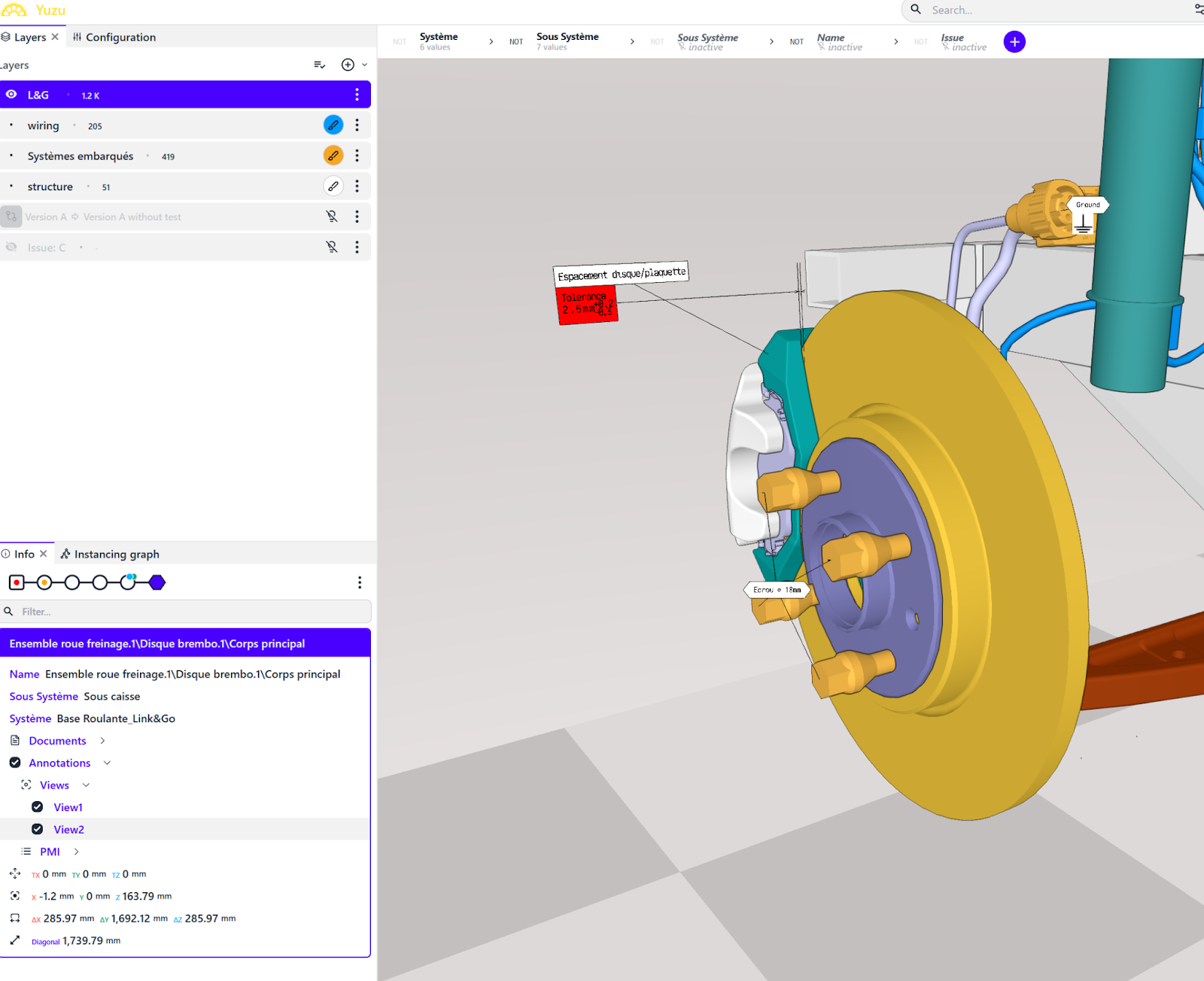Click the structure layer brush icon
1204x981 pixels.
click(333, 186)
